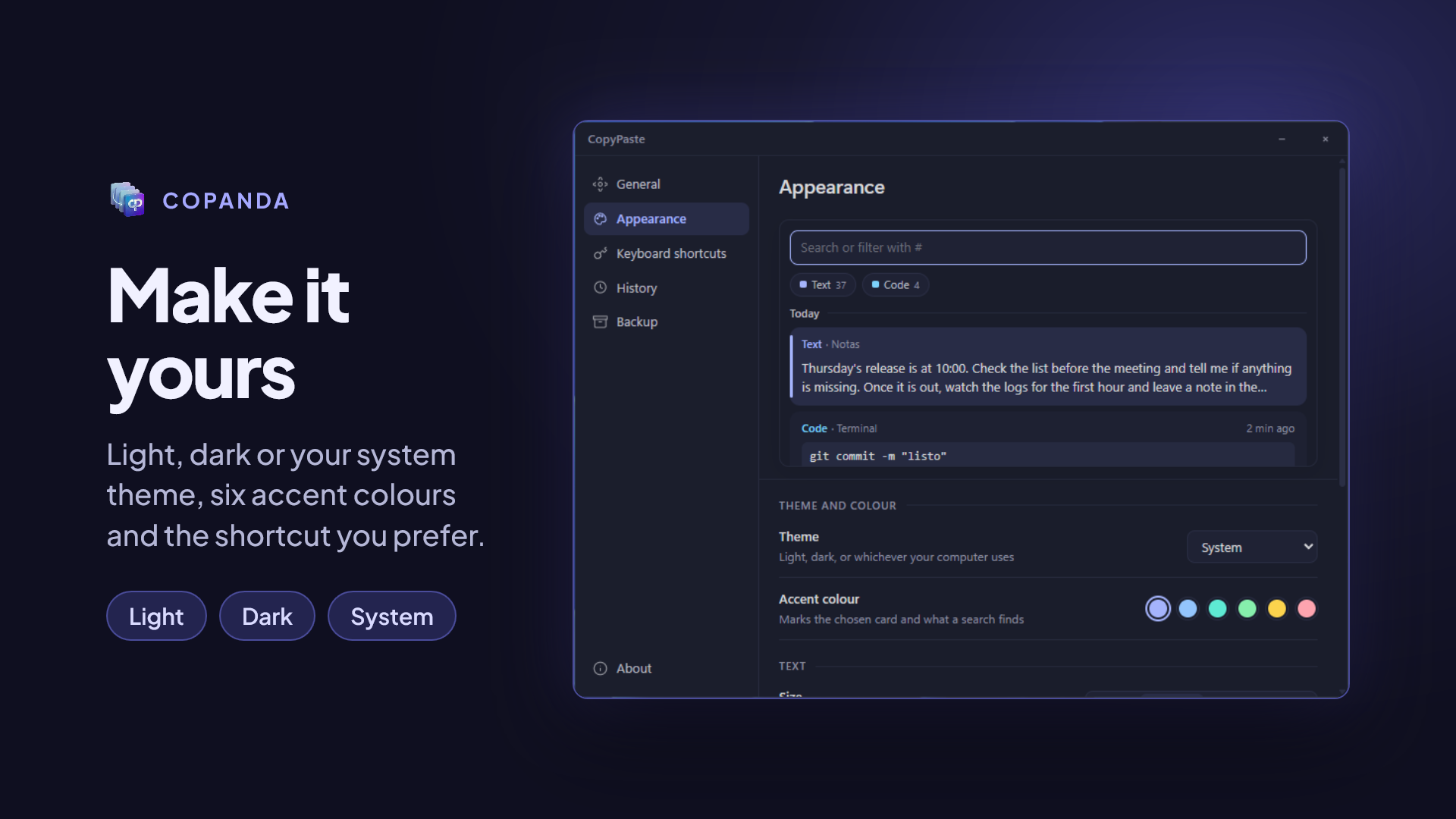
Task: Pick the blue accent colour
Action: click(1188, 608)
